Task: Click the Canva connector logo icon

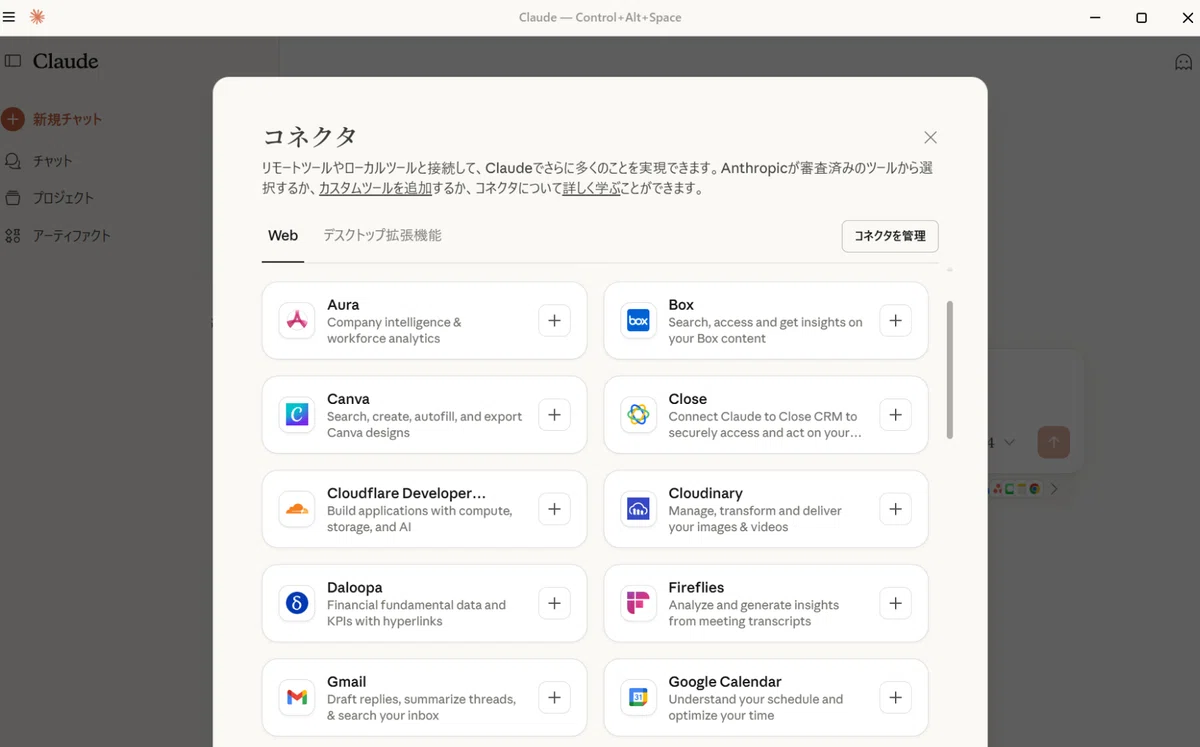Action: pos(297,415)
